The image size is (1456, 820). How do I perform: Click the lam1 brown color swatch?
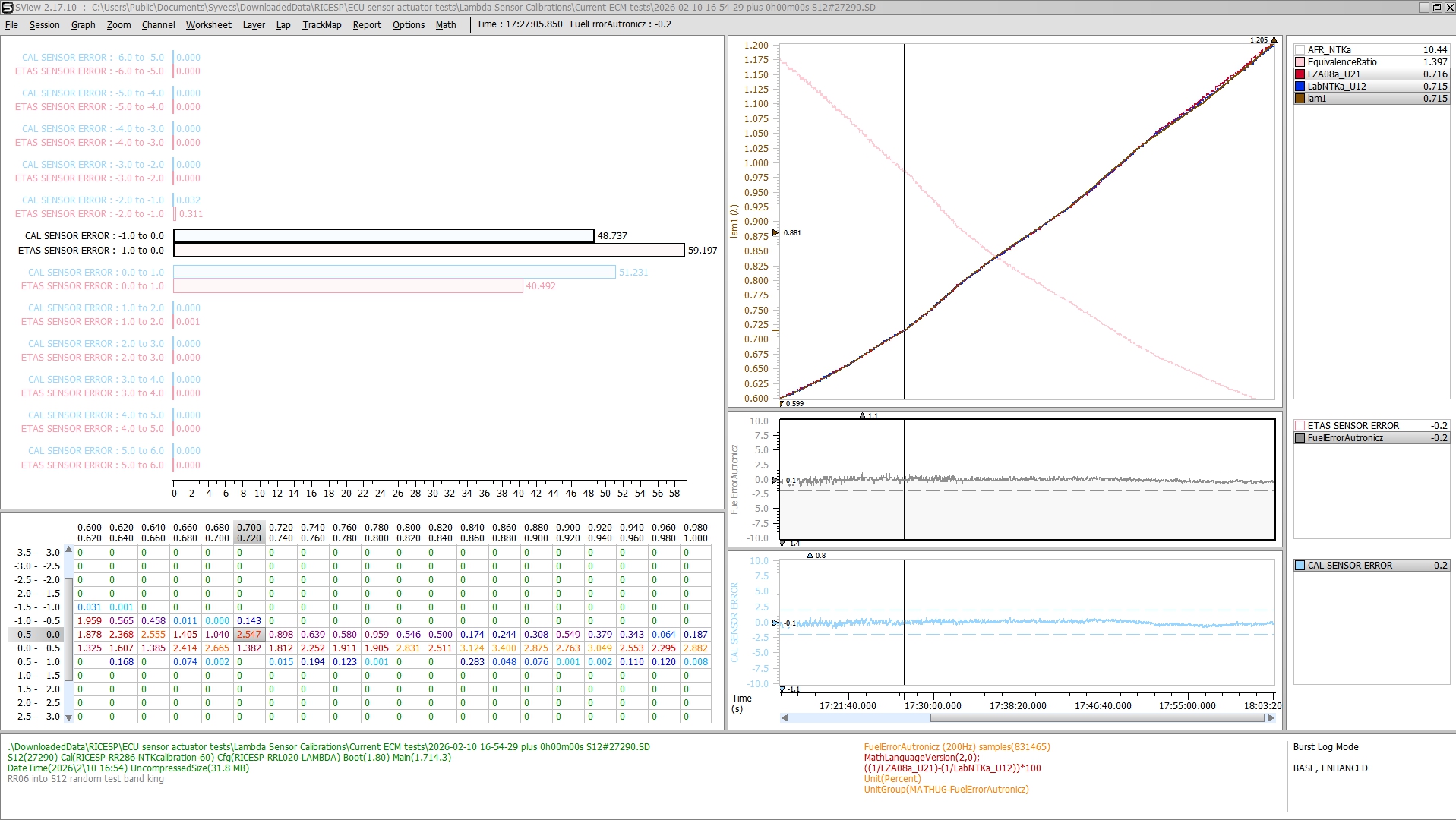(x=1300, y=99)
